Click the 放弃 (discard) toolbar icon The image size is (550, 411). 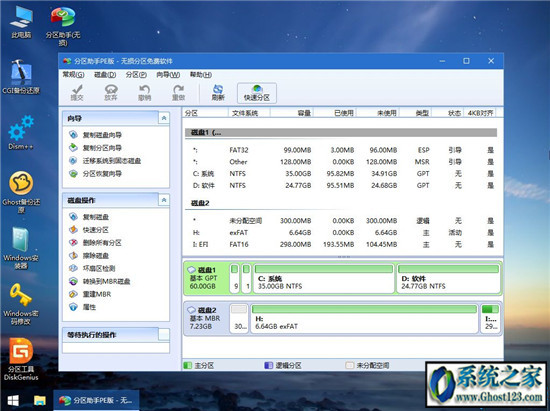pyautogui.click(x=111, y=93)
